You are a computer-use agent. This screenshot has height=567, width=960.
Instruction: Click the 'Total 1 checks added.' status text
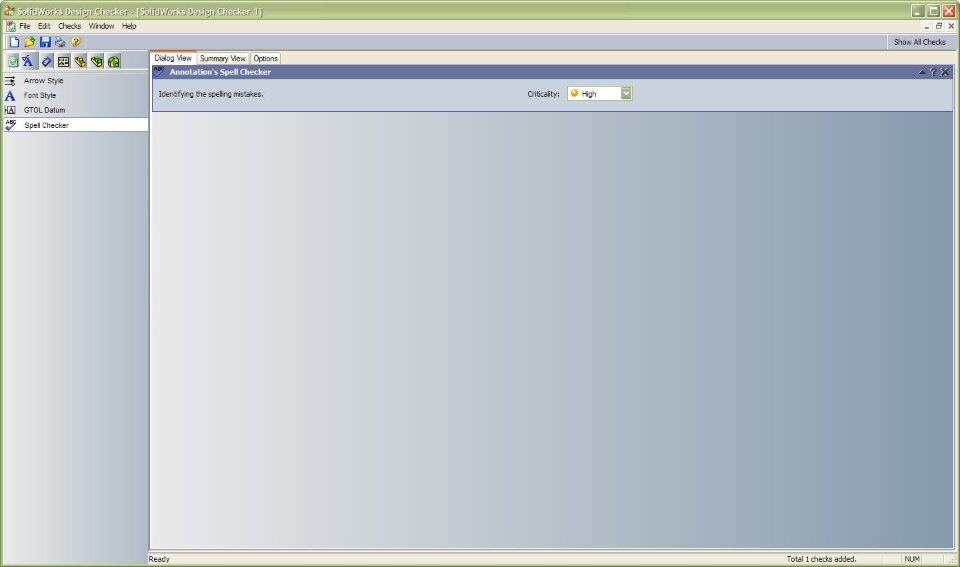(821, 559)
